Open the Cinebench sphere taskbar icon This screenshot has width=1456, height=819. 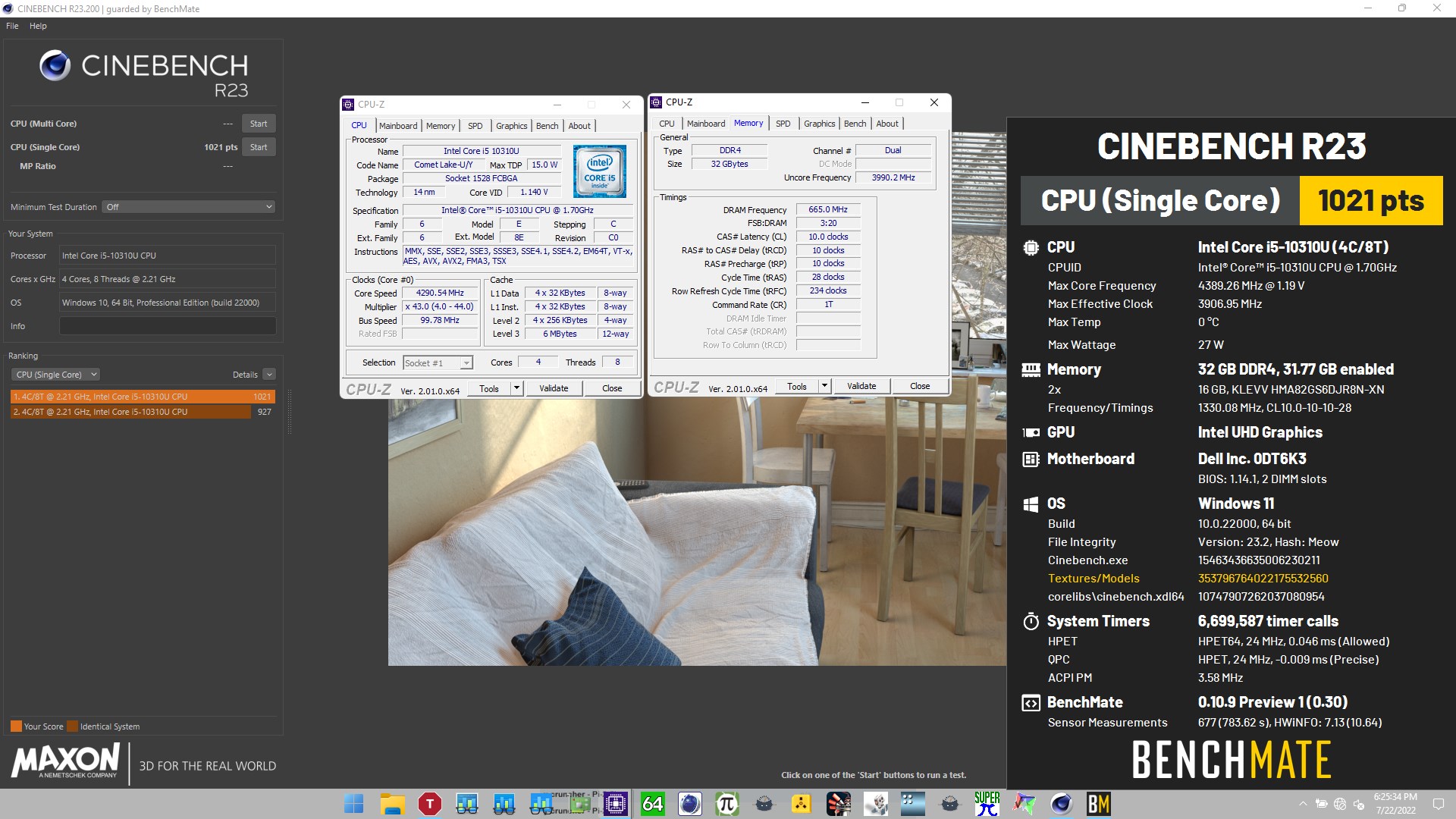[1061, 804]
